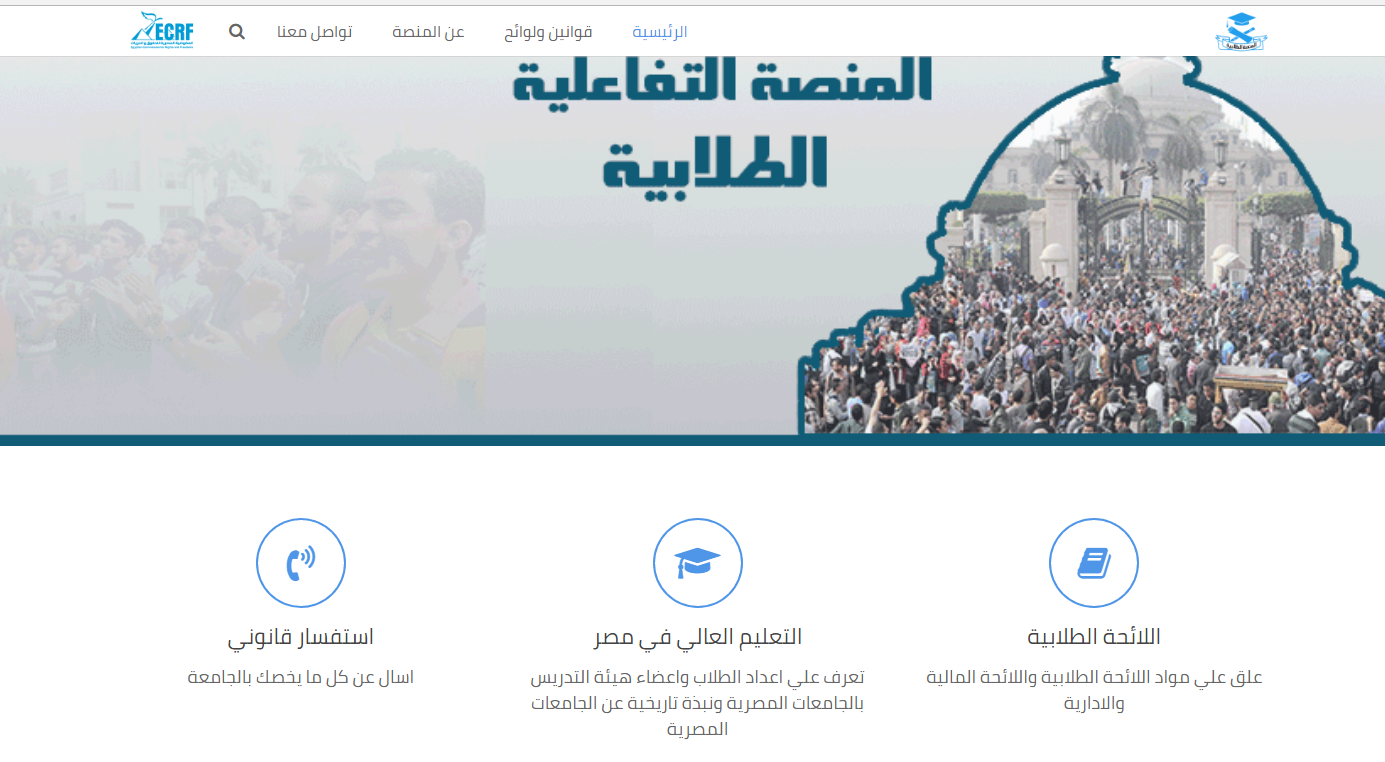
Task: Follow the التعليم العالي في مصر heading
Action: (697, 637)
